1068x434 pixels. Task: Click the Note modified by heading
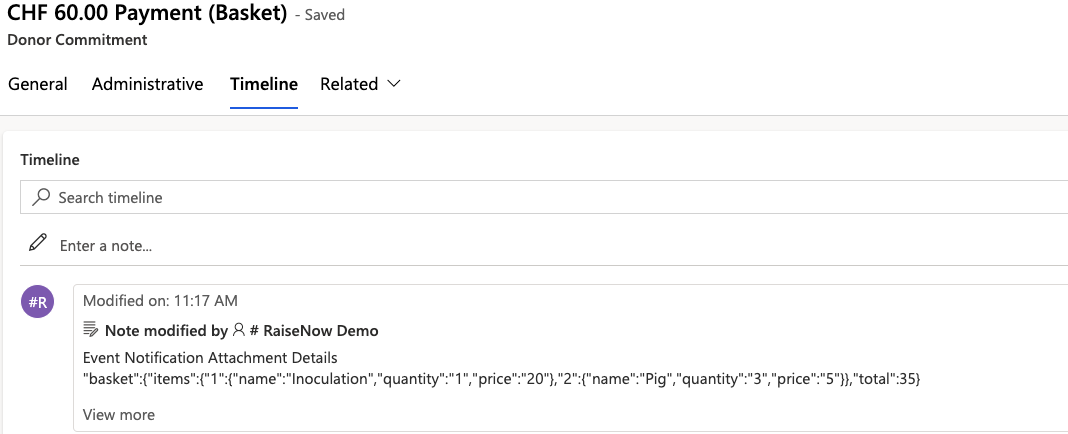pyautogui.click(x=166, y=330)
